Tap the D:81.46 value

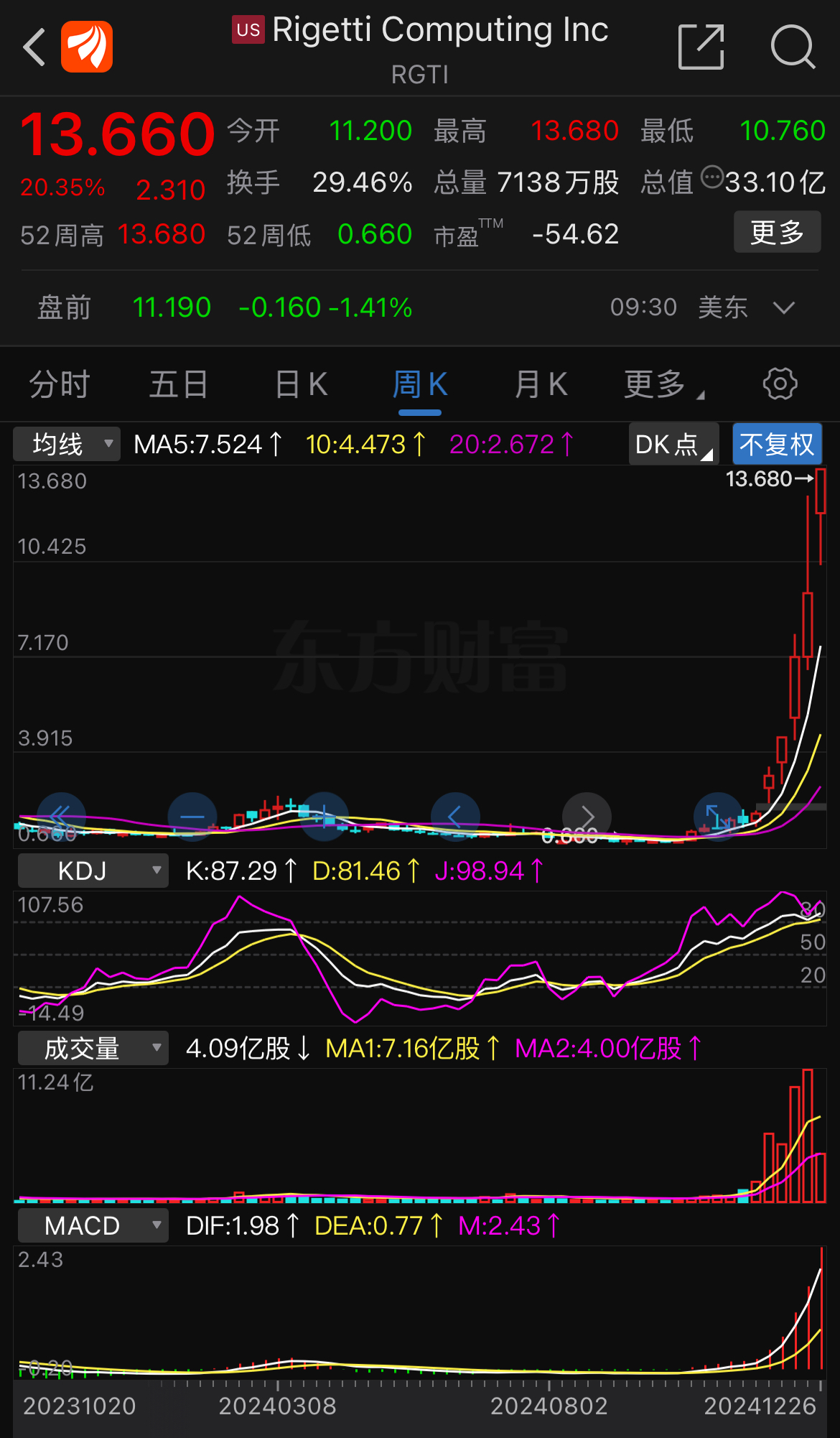tap(366, 871)
